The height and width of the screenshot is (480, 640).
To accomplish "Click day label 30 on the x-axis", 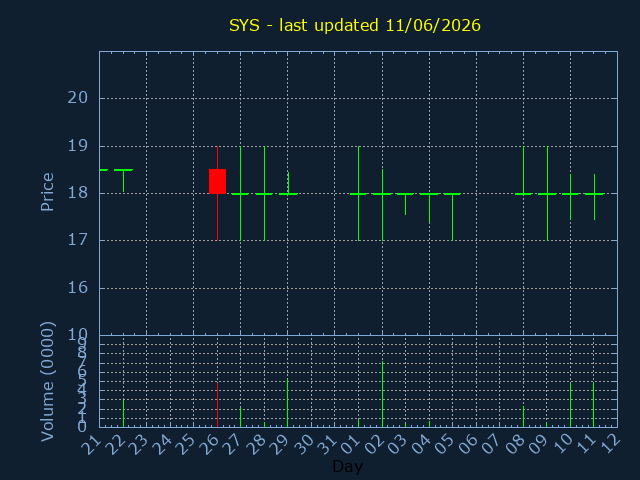I will click(304, 444).
